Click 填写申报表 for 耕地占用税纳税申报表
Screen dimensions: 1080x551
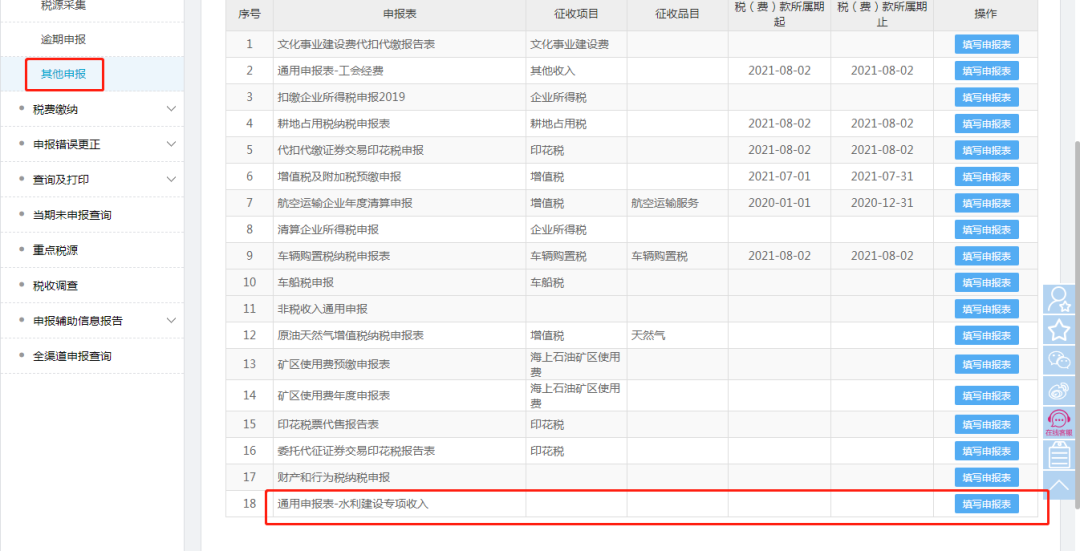tap(986, 124)
